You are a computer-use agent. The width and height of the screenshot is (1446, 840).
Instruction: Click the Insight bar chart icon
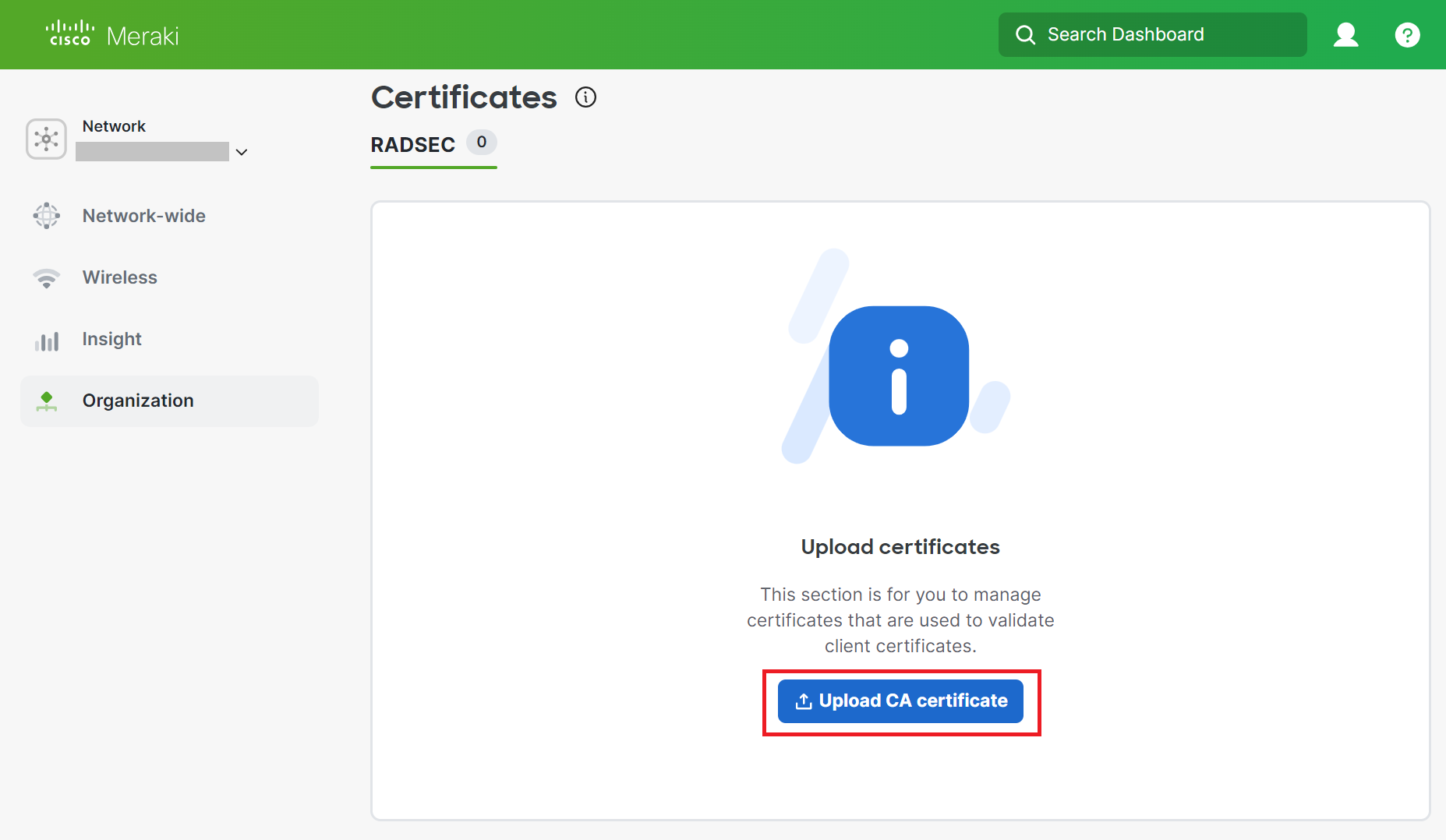(x=46, y=341)
